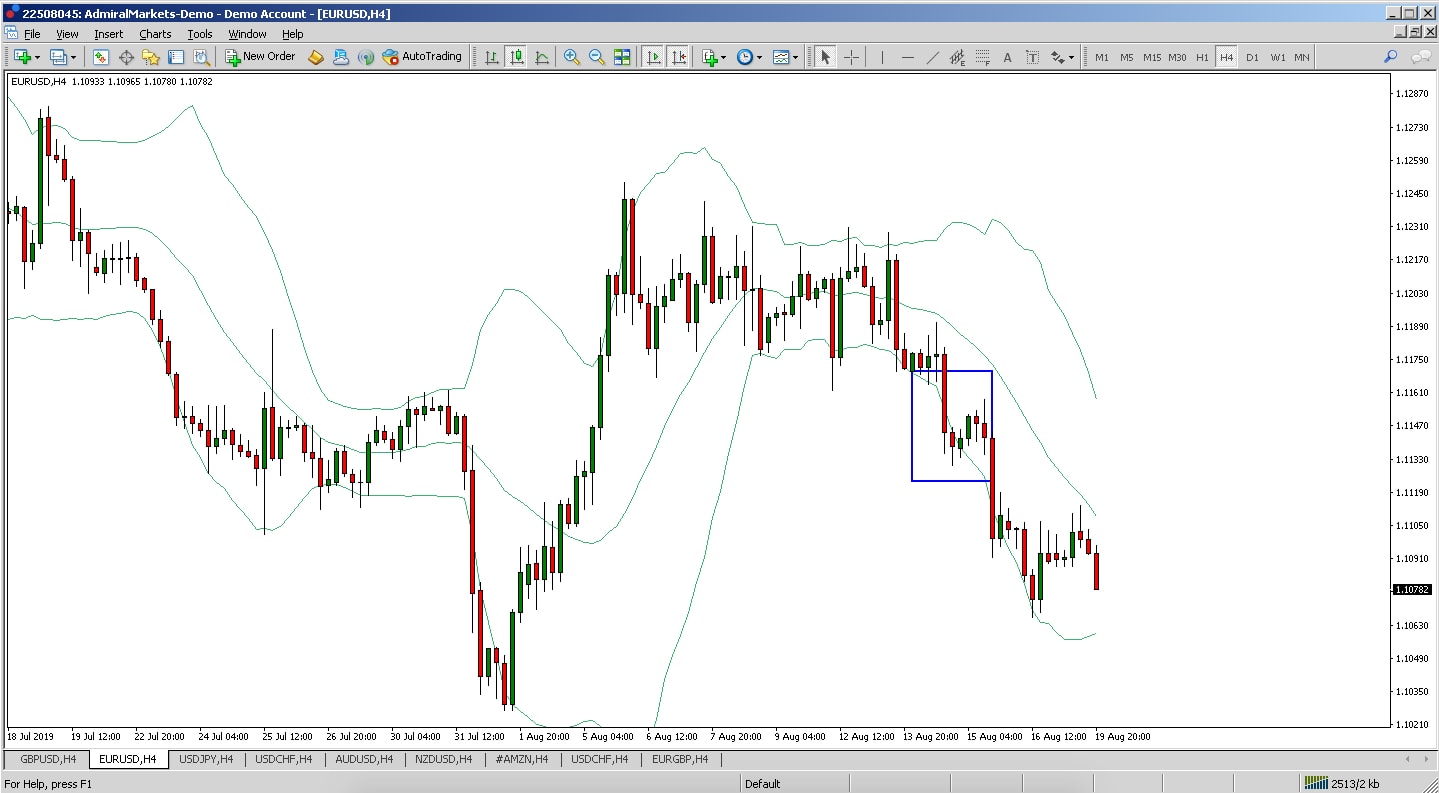Switch chart to bar chart mode

[492, 57]
